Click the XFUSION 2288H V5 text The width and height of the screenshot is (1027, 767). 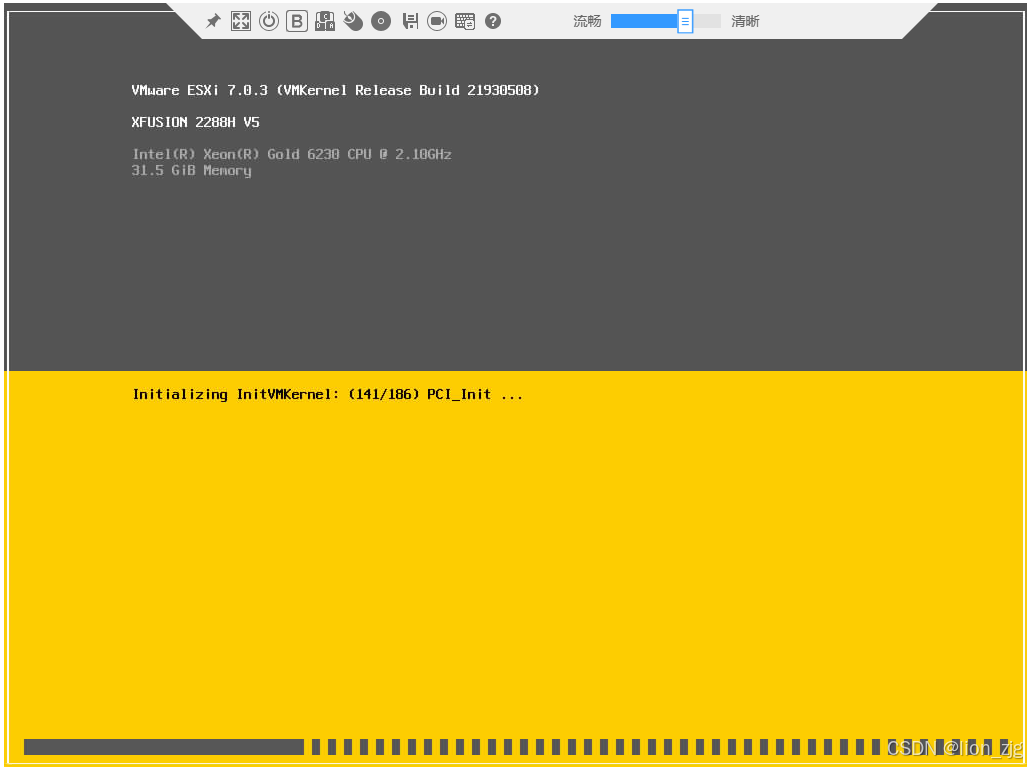tap(195, 122)
